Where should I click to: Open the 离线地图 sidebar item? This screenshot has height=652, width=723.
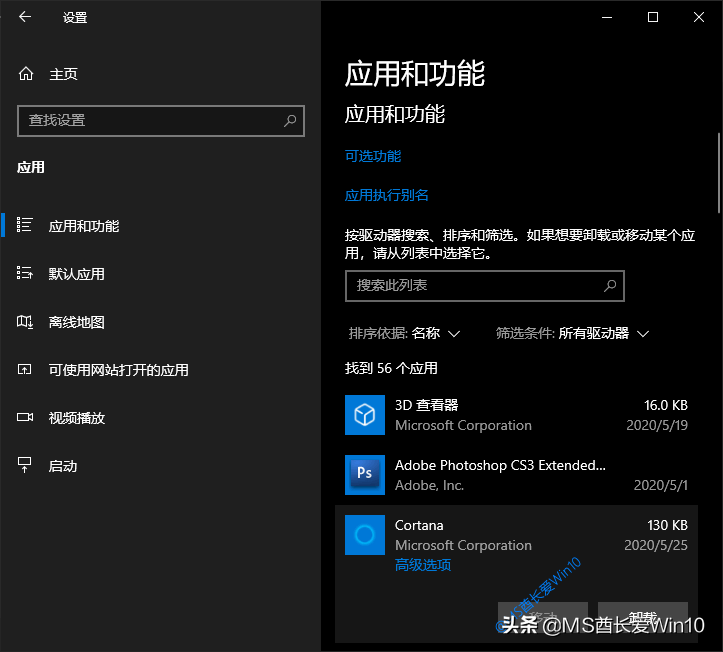[x=160, y=321]
